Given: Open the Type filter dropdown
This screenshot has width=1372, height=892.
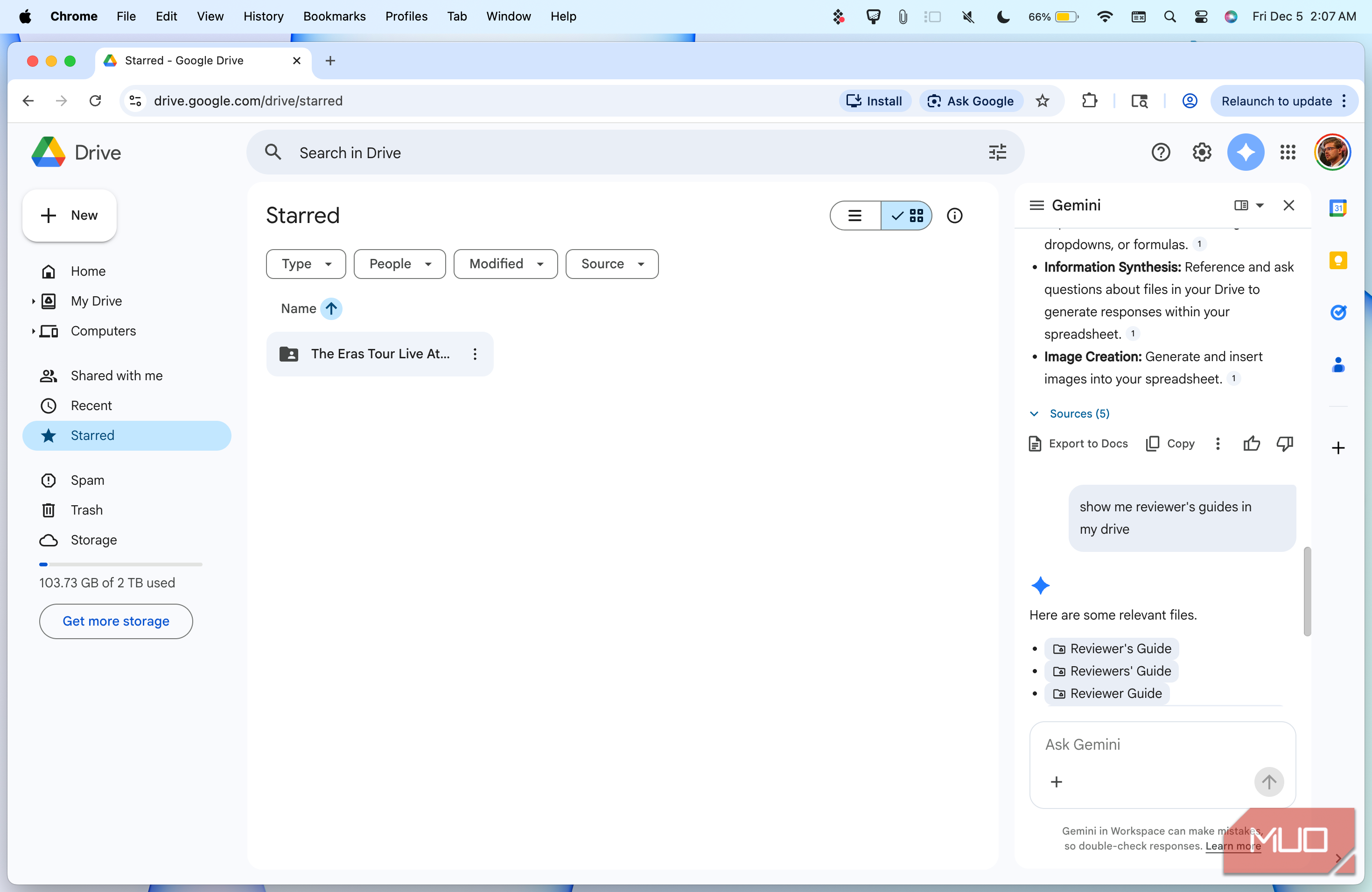Looking at the screenshot, I should click(306, 264).
